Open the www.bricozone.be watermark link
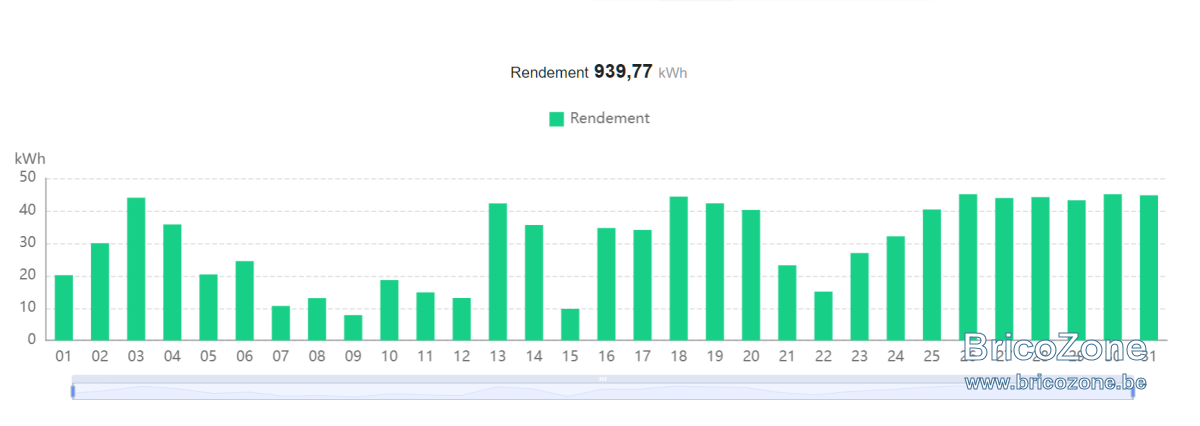Screen dimensions: 1200x426 (1055, 381)
